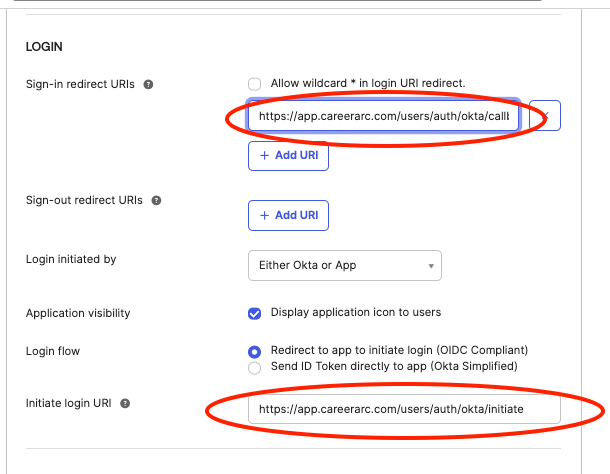
Task: Click the Login initiated by label
Action: 71,259
